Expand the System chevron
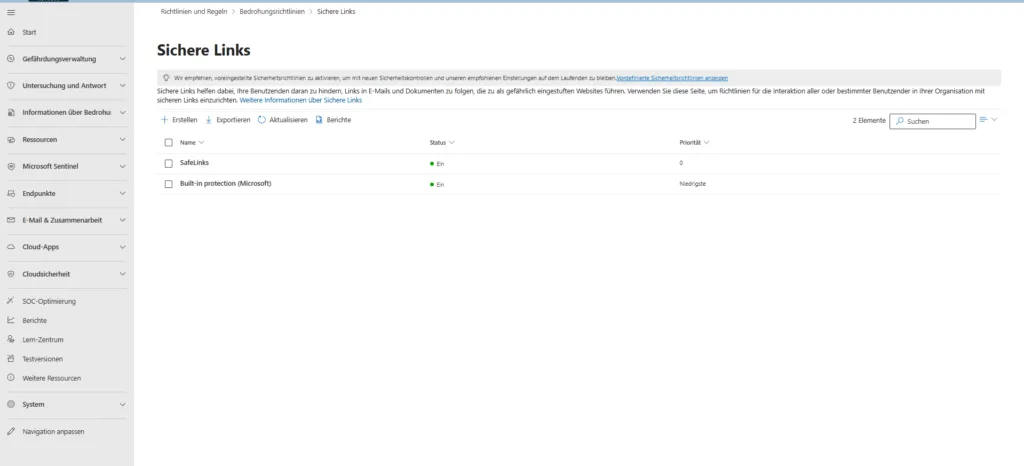 123,404
